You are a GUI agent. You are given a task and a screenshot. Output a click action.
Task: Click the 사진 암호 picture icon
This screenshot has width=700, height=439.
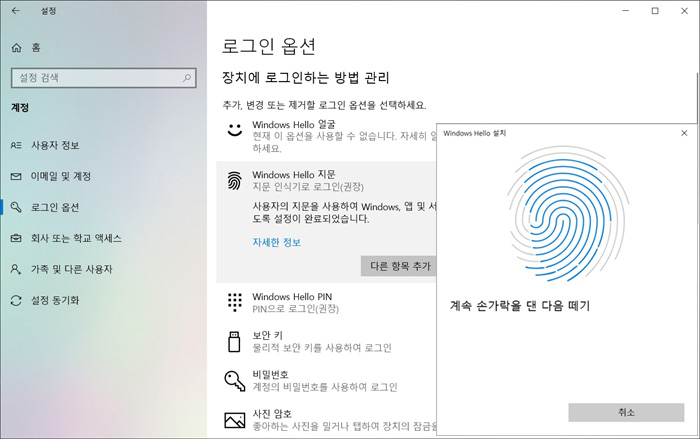(x=235, y=420)
